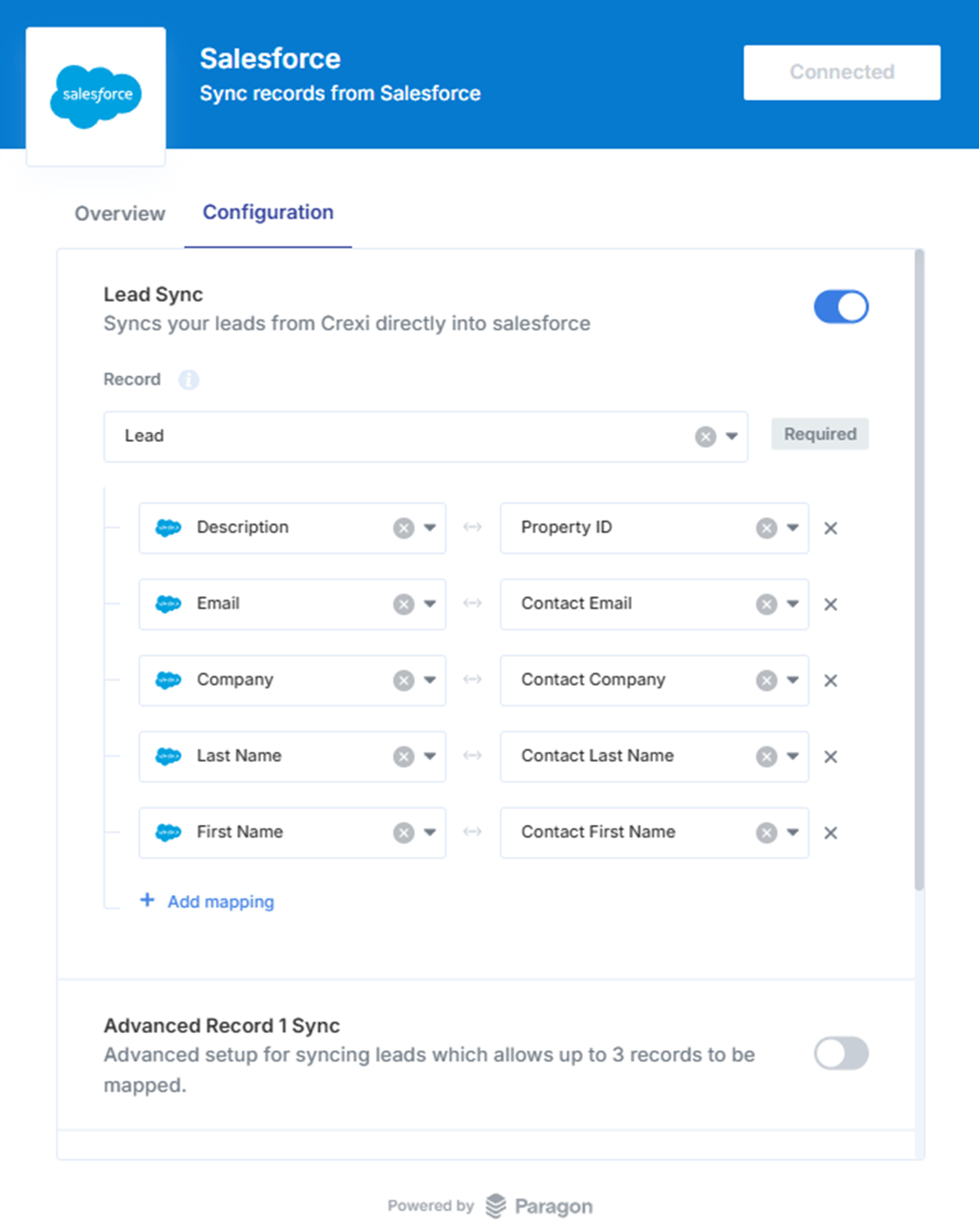Screen dimensions: 979x1232
Task: Click the info icon next to Record
Action: pyautogui.click(x=189, y=380)
